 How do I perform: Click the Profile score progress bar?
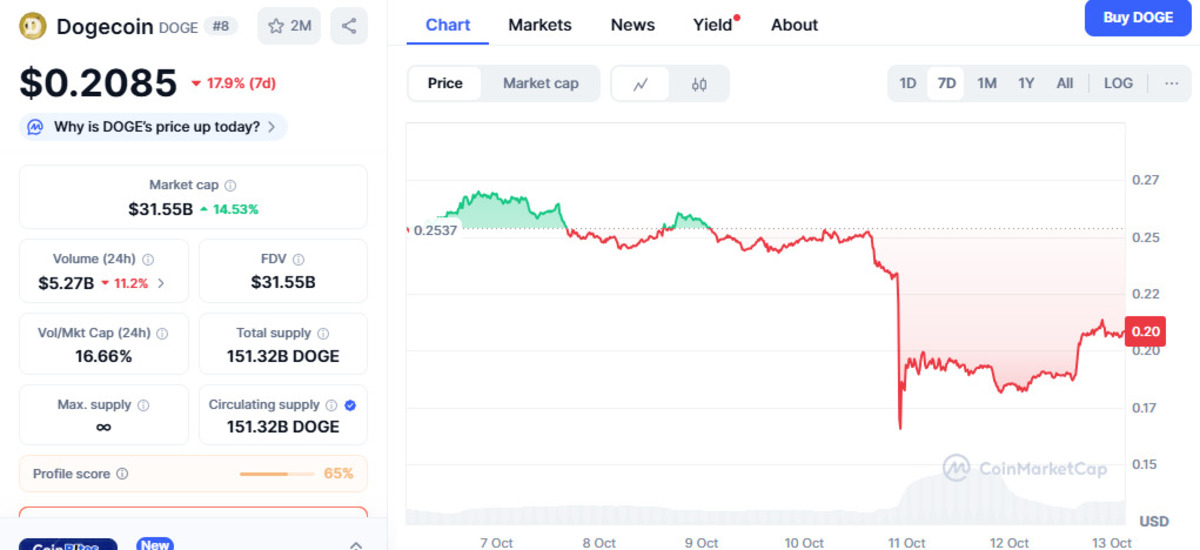point(277,474)
